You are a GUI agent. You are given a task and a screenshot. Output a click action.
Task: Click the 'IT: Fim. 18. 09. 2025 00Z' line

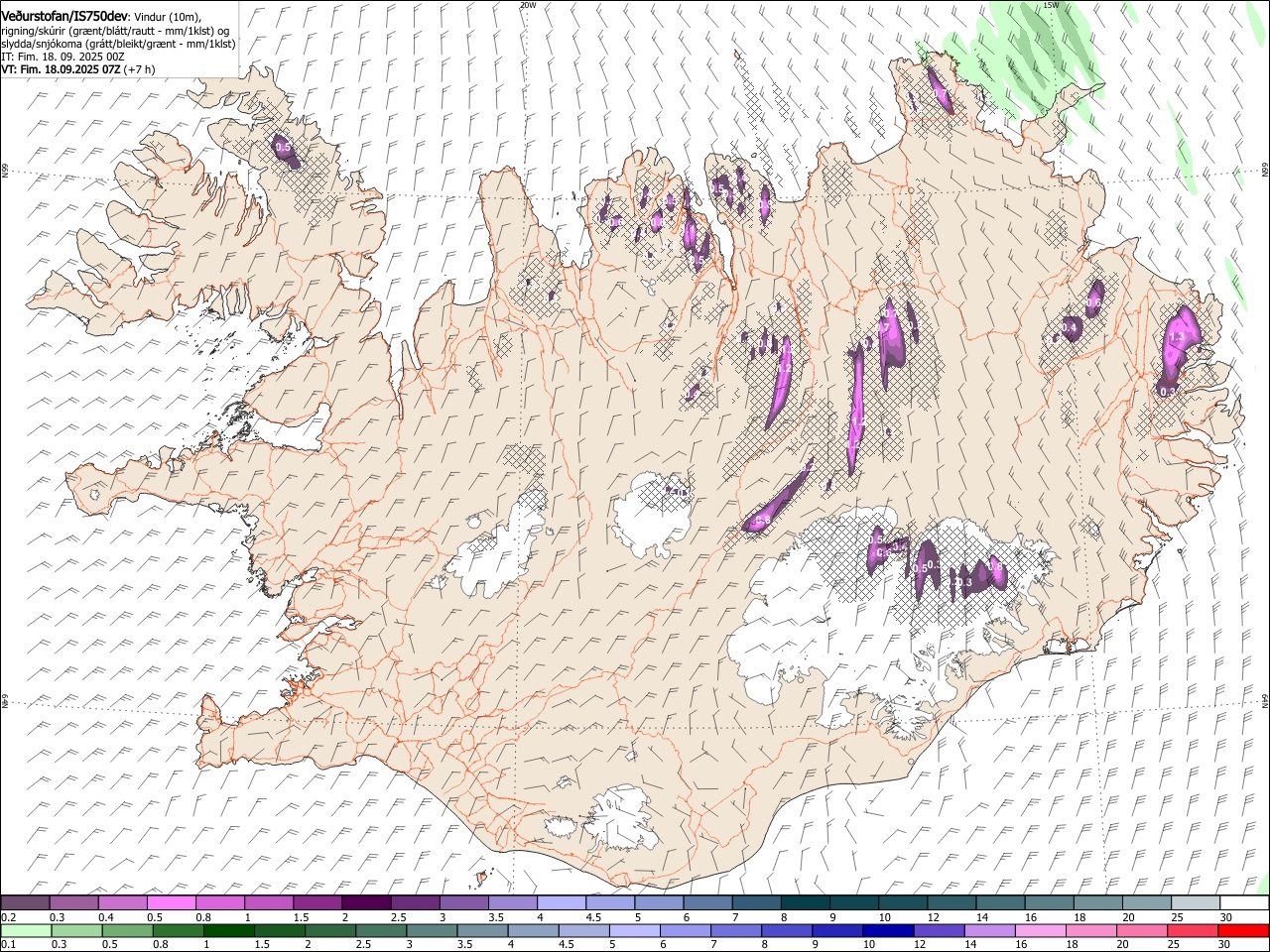(63, 57)
